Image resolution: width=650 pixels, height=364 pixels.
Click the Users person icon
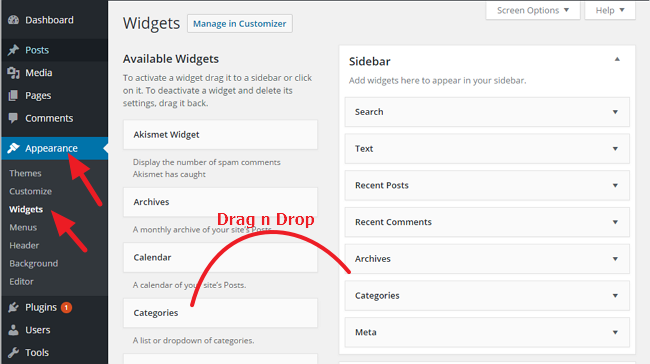coord(13,330)
